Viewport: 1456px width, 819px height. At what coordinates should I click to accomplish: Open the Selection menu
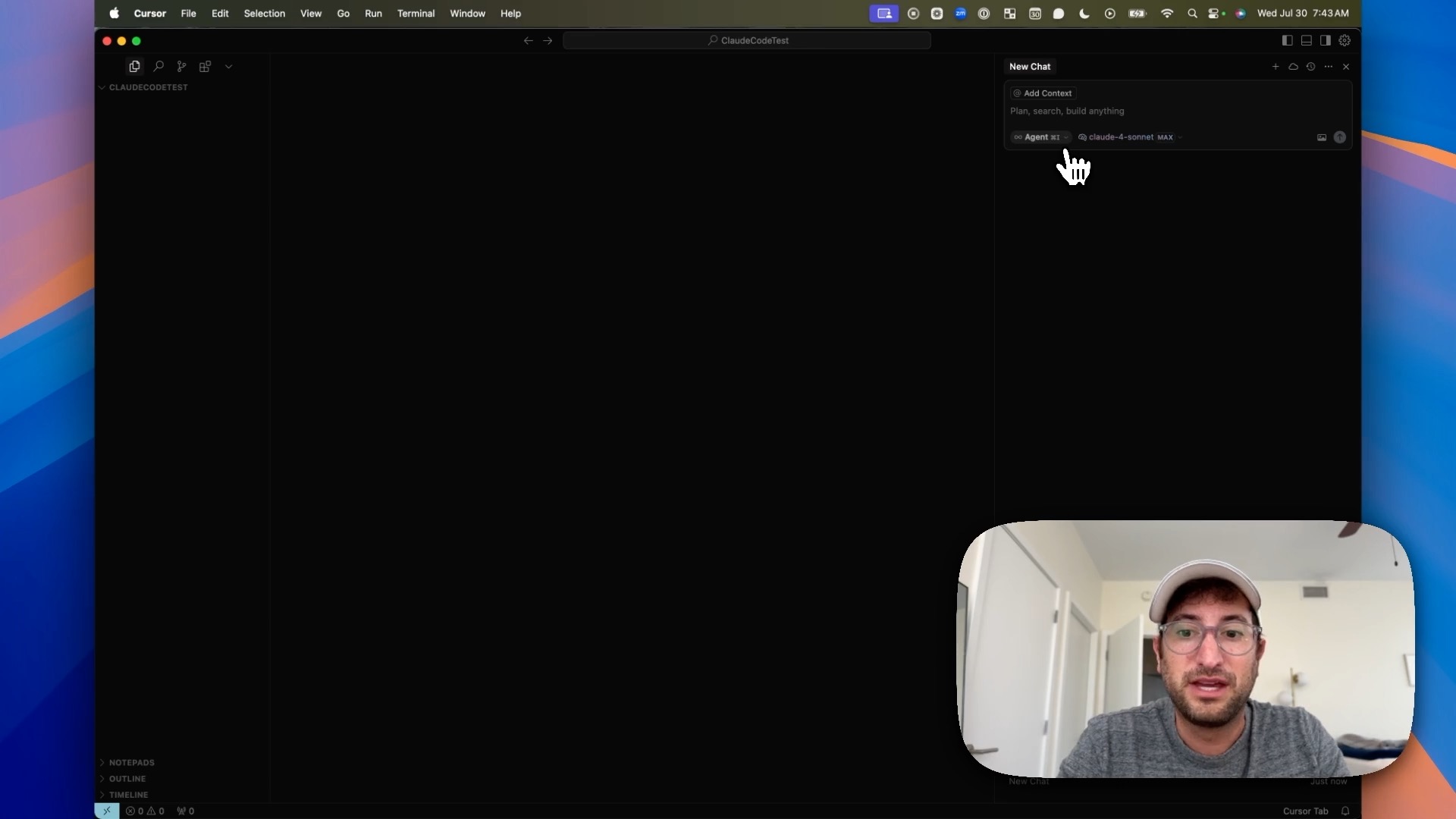coord(264,14)
